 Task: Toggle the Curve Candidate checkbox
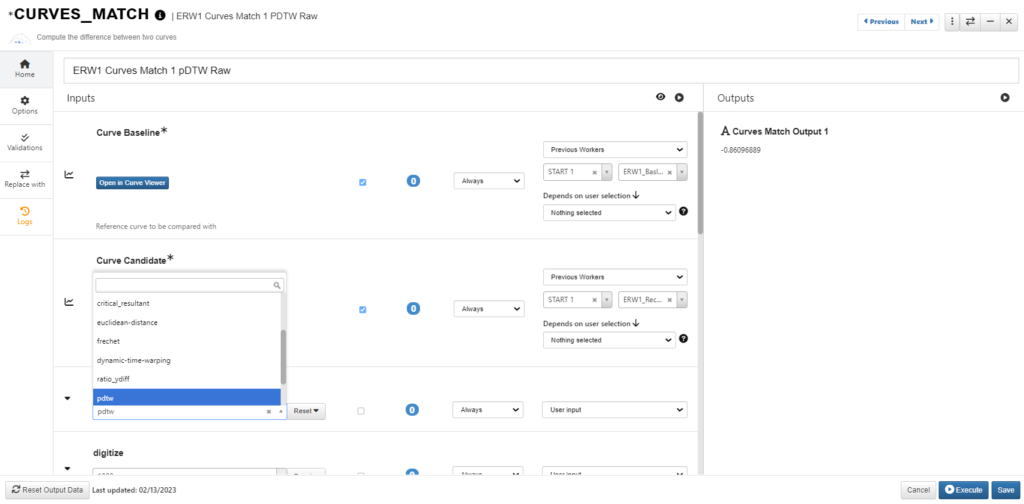362,309
